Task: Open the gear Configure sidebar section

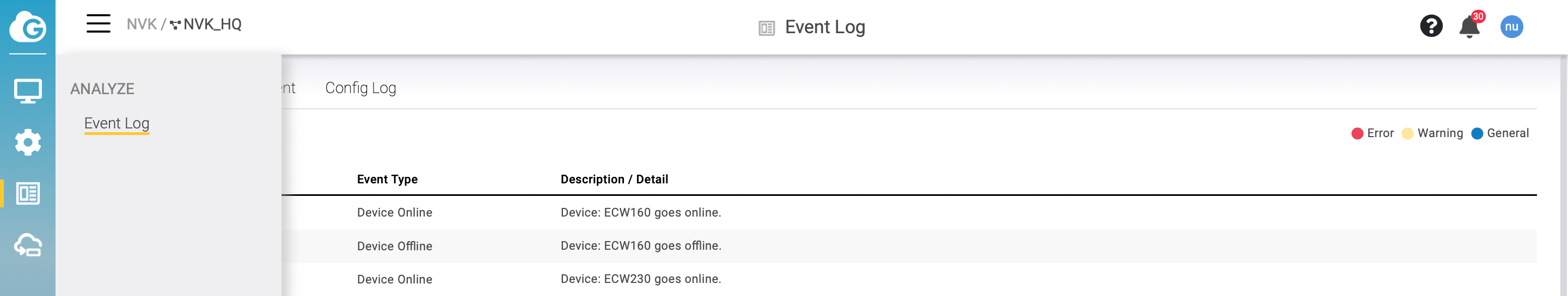Action: [x=27, y=142]
